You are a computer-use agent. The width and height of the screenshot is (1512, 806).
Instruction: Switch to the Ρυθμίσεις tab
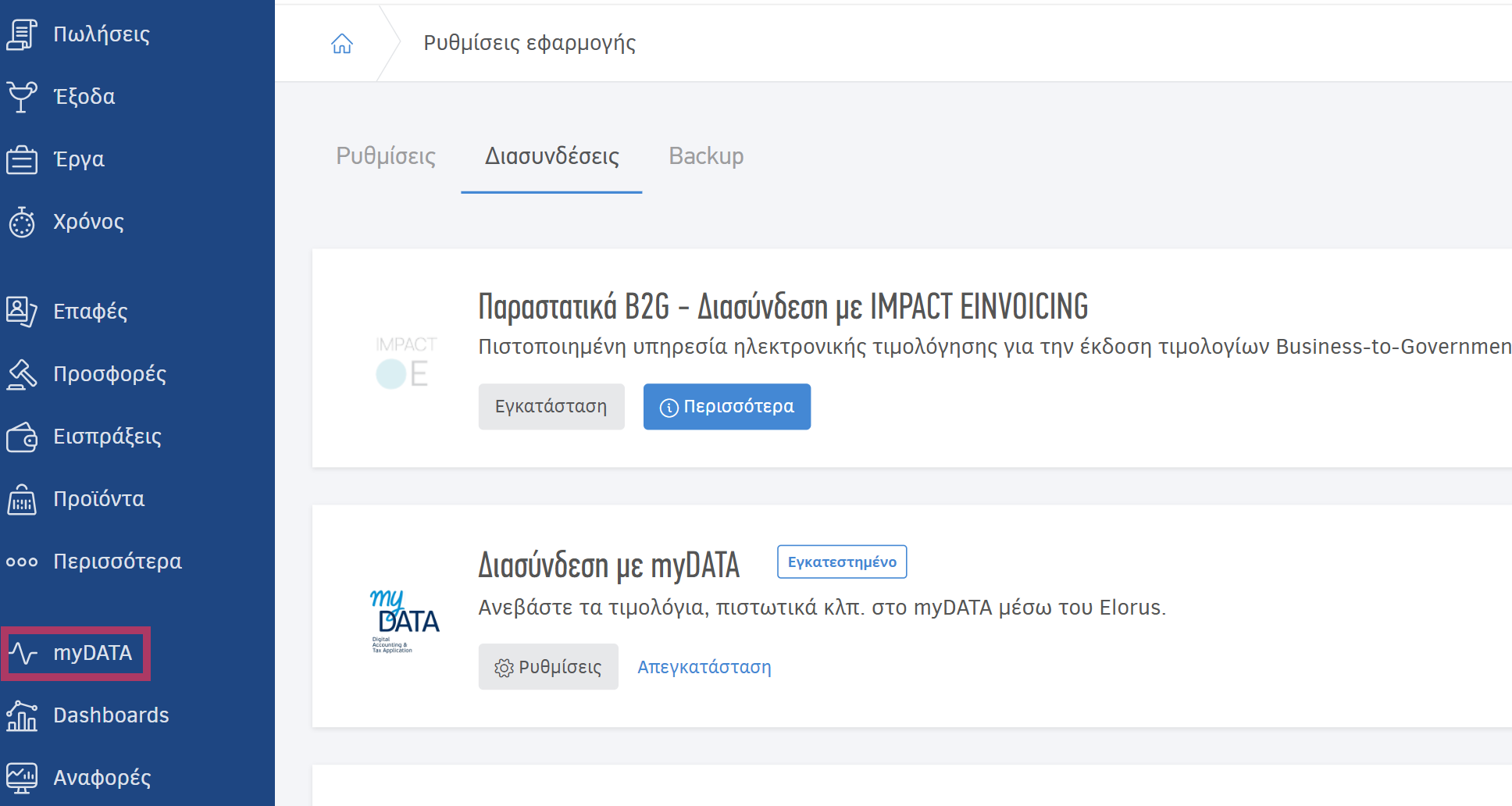[x=384, y=156]
